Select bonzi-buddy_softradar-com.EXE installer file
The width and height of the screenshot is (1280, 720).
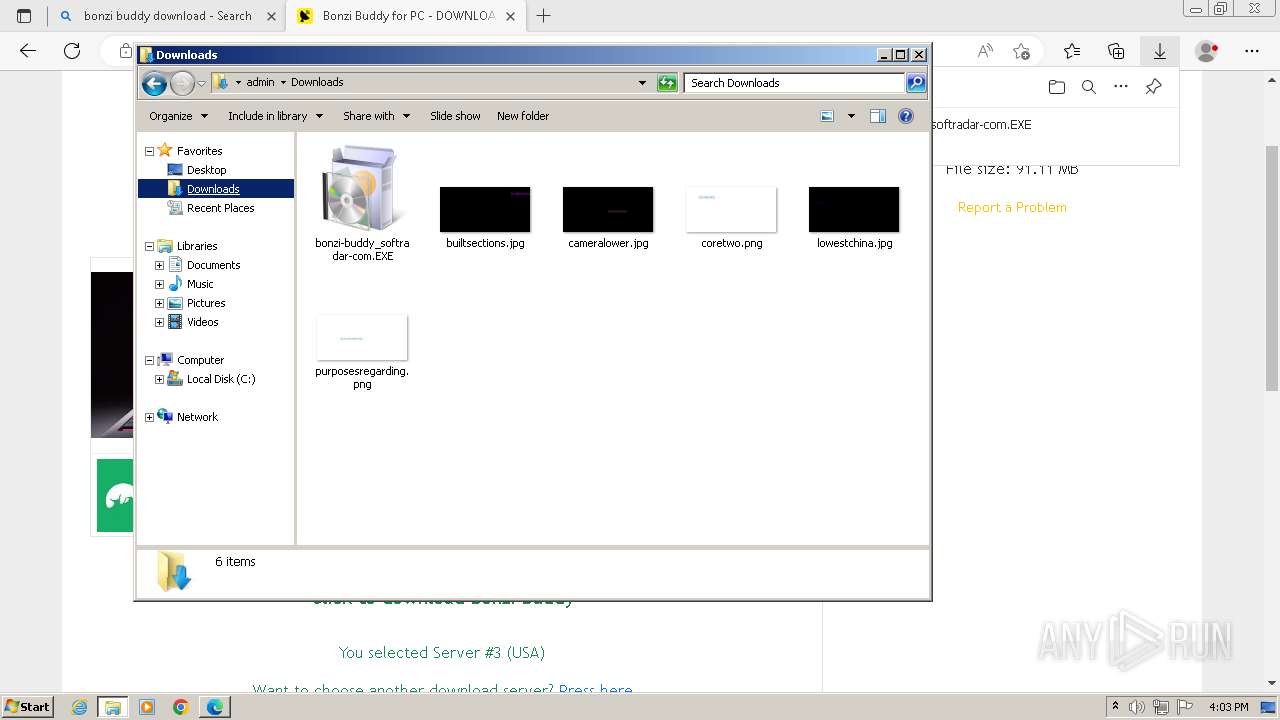coord(362,203)
